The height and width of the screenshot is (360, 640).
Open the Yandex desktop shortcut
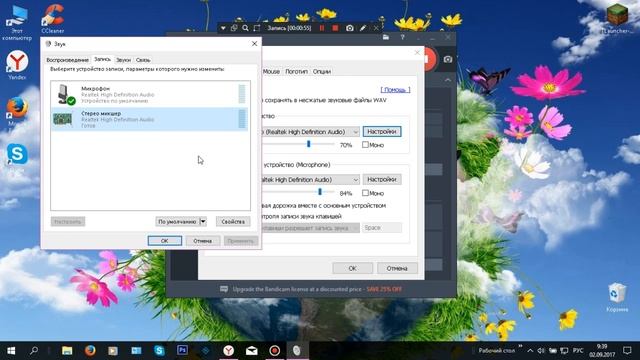(x=17, y=64)
